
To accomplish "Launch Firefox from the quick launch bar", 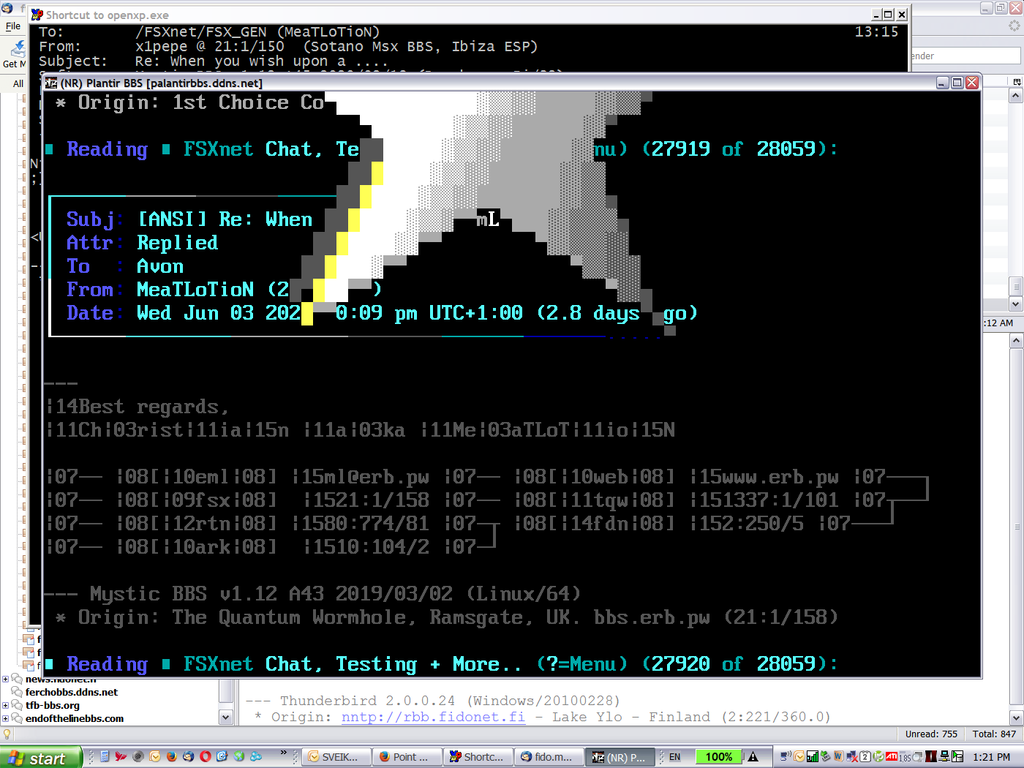I will [x=172, y=757].
